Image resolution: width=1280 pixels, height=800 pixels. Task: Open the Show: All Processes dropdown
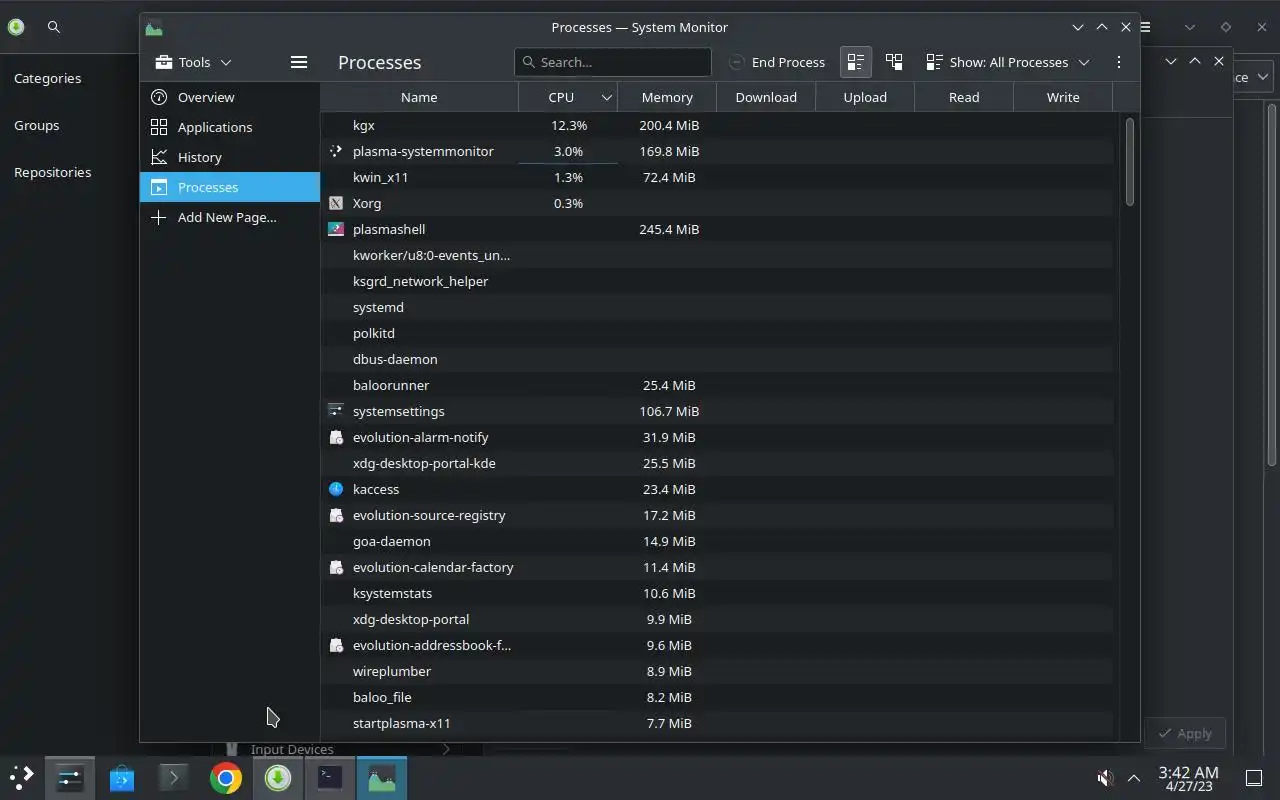1008,62
